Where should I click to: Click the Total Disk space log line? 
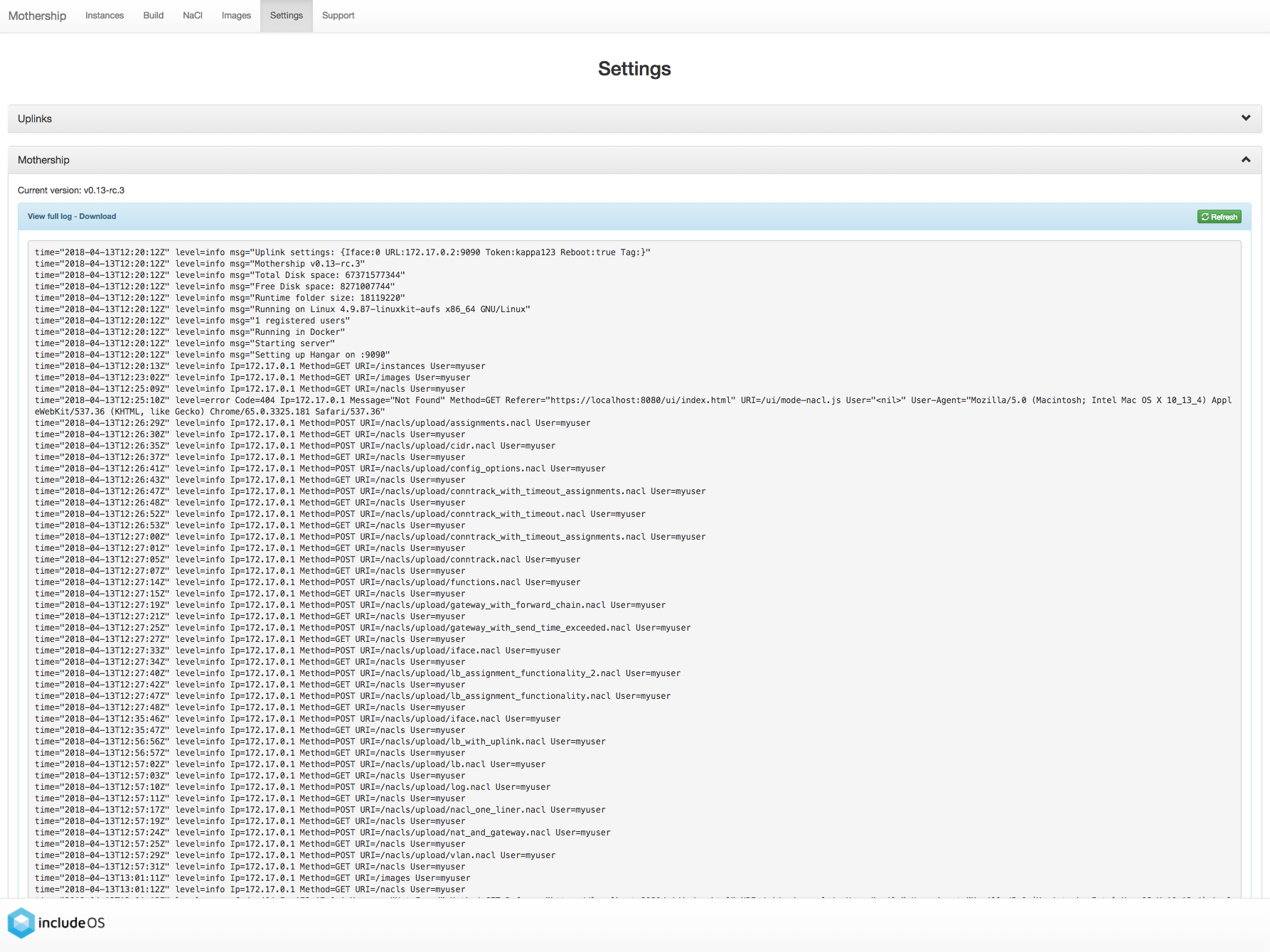tap(220, 275)
